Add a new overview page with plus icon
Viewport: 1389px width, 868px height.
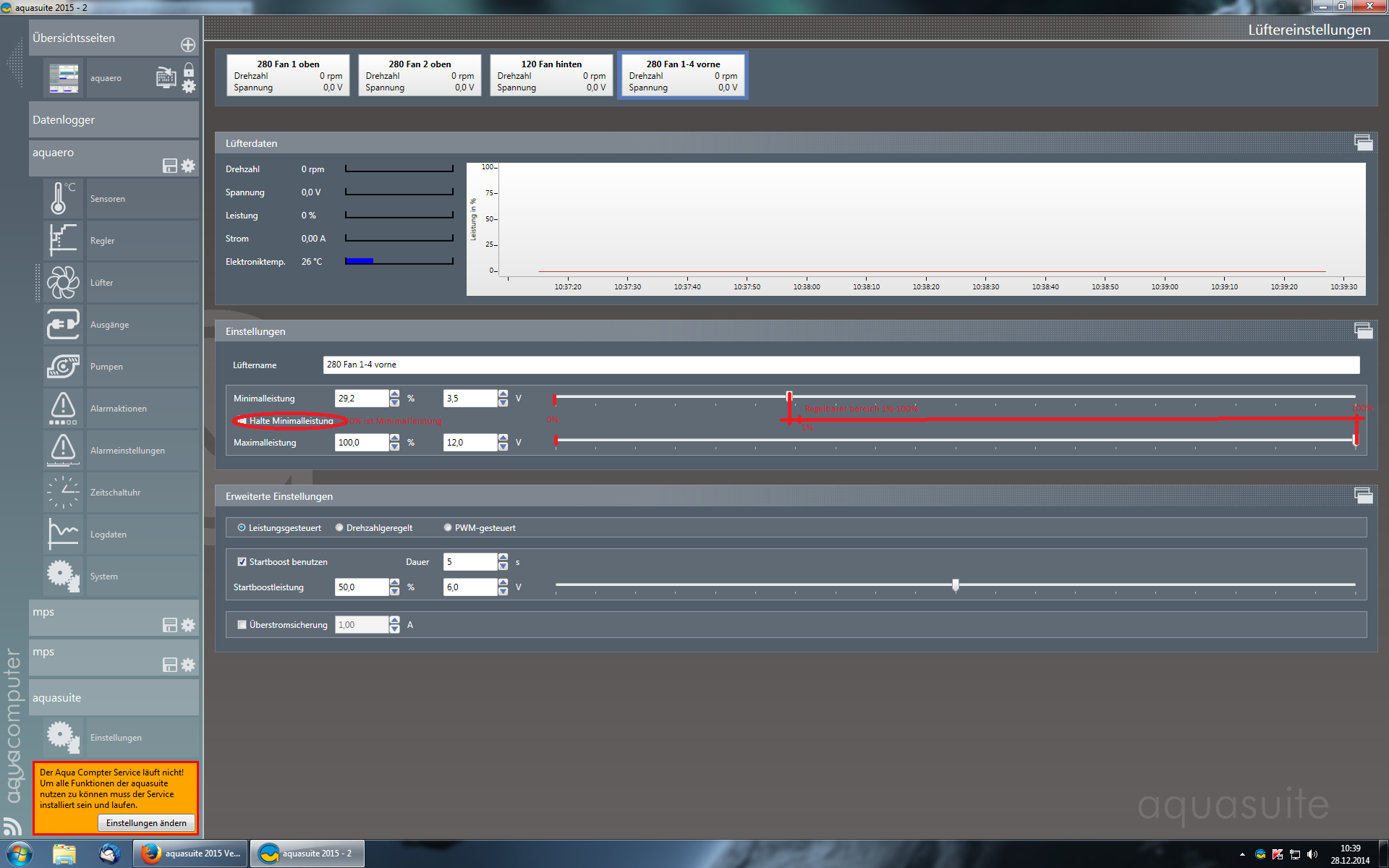click(x=188, y=45)
